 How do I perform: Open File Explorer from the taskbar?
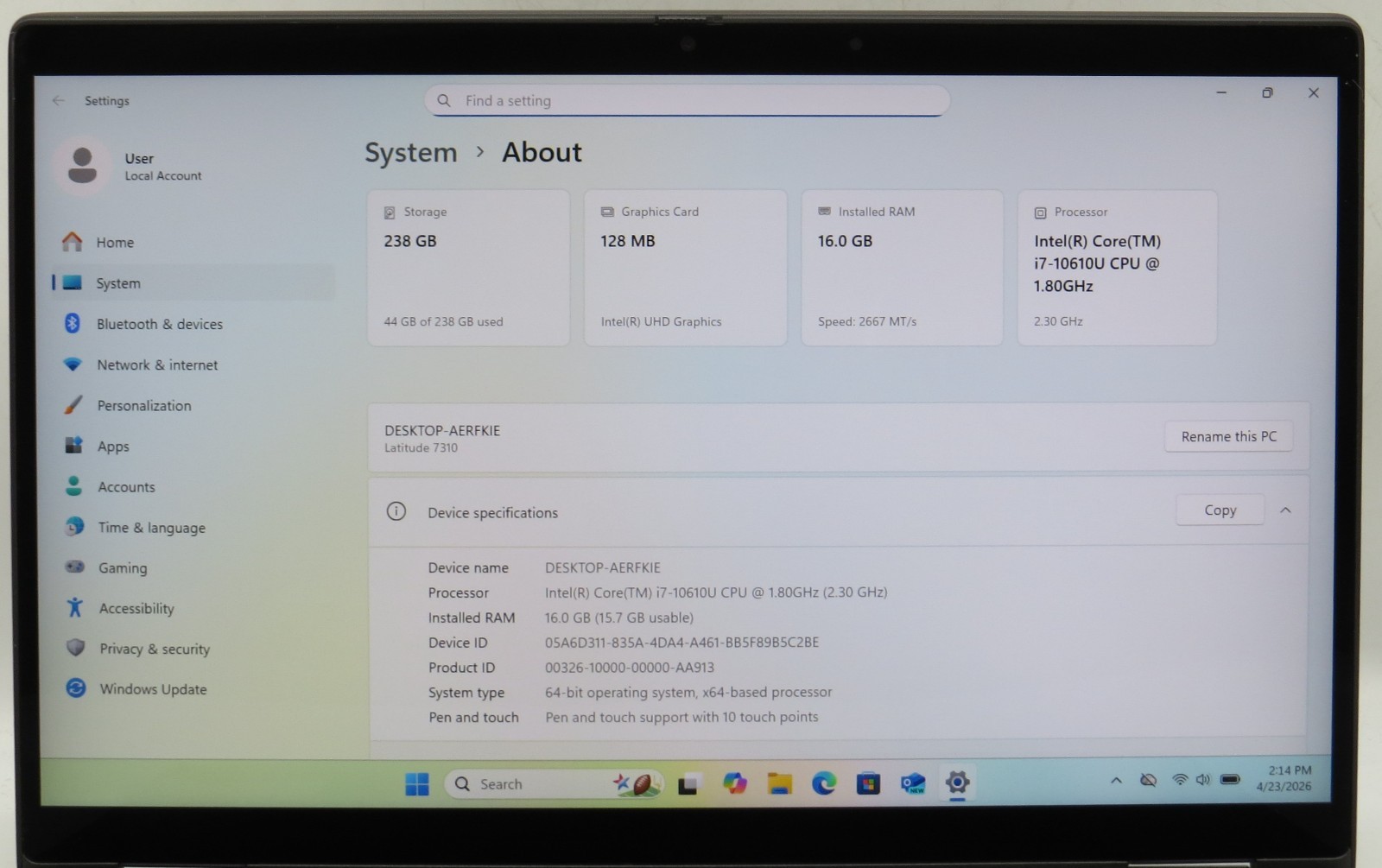click(x=780, y=783)
